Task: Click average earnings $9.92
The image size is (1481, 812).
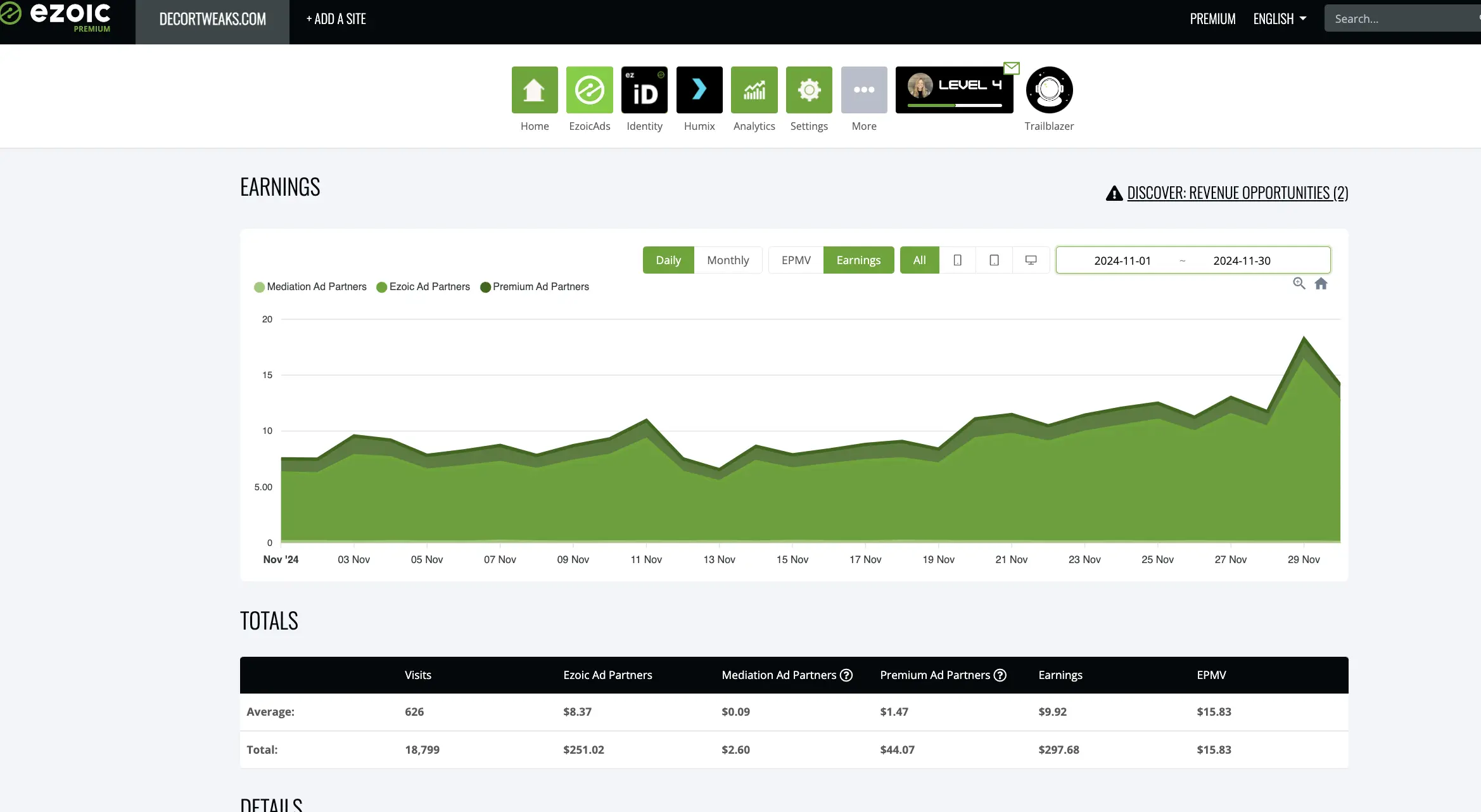Action: [1052, 712]
